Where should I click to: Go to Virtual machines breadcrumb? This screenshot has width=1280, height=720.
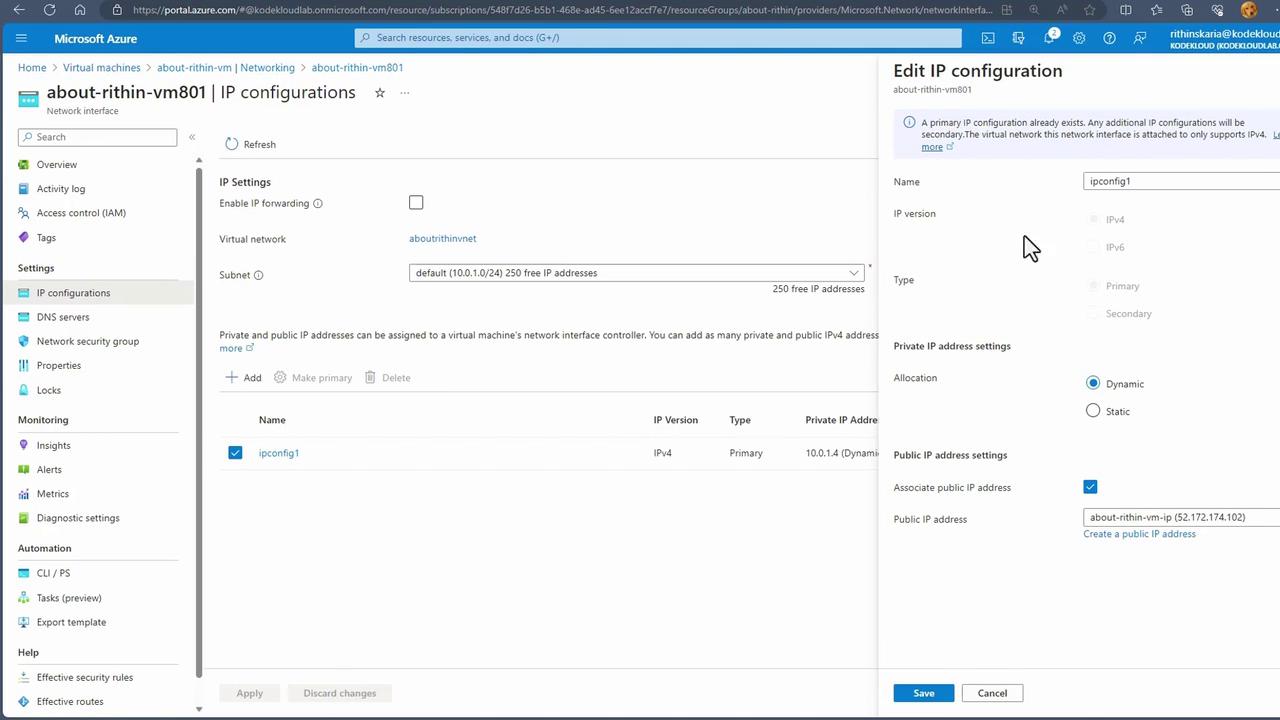(102, 68)
